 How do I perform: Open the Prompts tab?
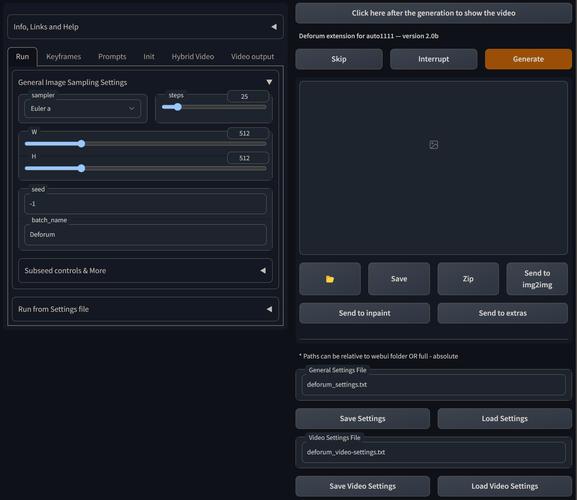click(112, 57)
